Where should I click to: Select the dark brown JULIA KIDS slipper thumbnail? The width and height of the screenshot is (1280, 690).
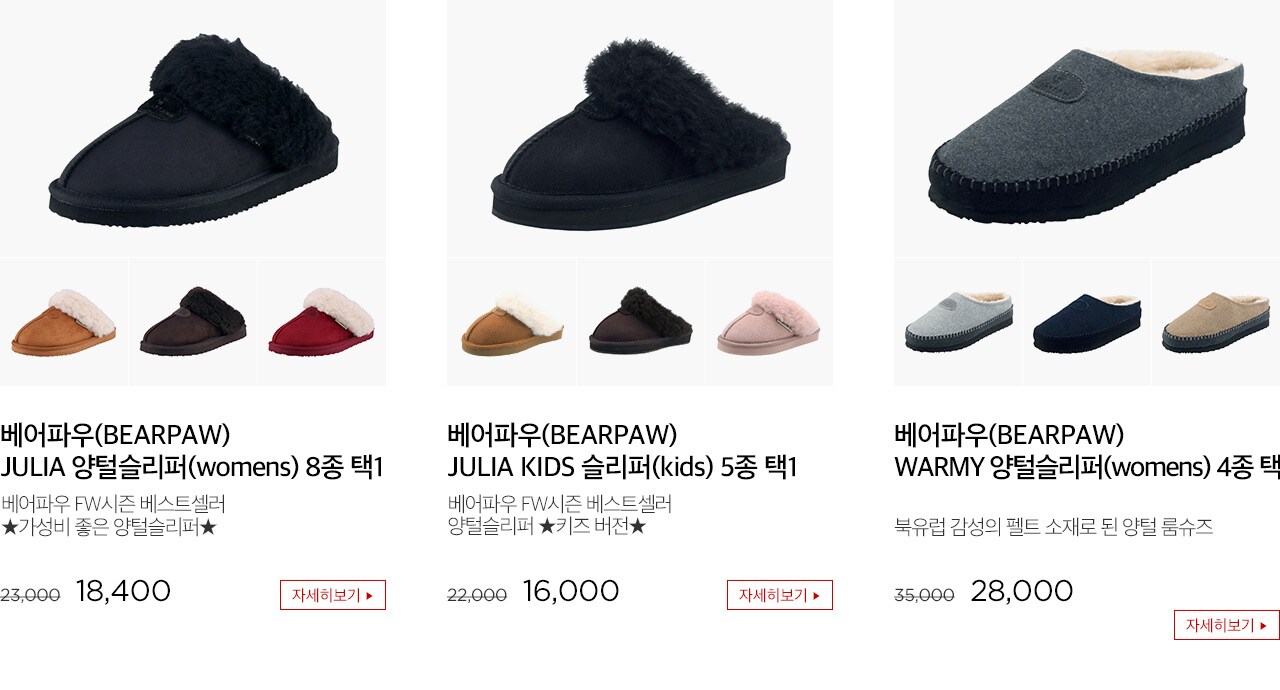tap(640, 323)
